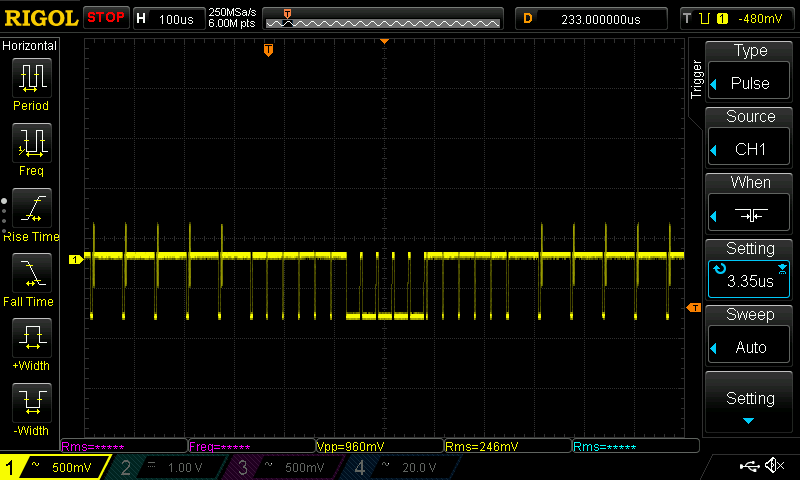The height and width of the screenshot is (480, 800).
Task: Open the bottom Setting submenu
Action: [x=750, y=403]
